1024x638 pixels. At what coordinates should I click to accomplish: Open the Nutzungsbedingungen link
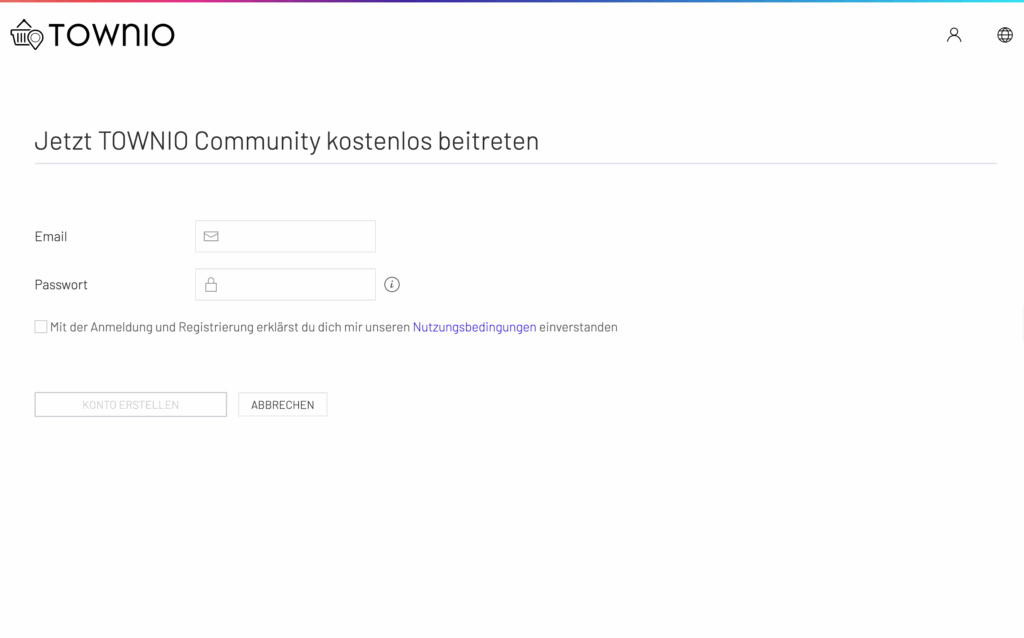click(474, 327)
